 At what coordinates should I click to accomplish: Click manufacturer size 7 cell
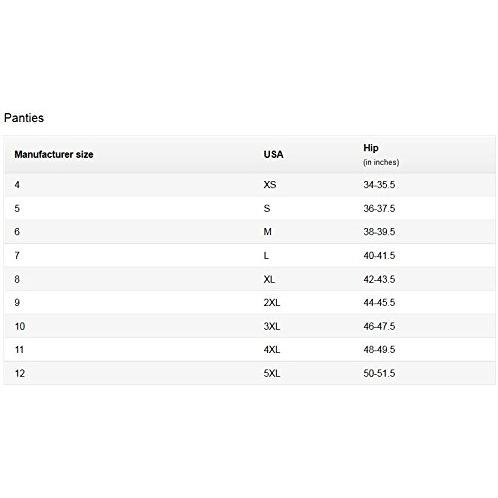click(x=17, y=256)
